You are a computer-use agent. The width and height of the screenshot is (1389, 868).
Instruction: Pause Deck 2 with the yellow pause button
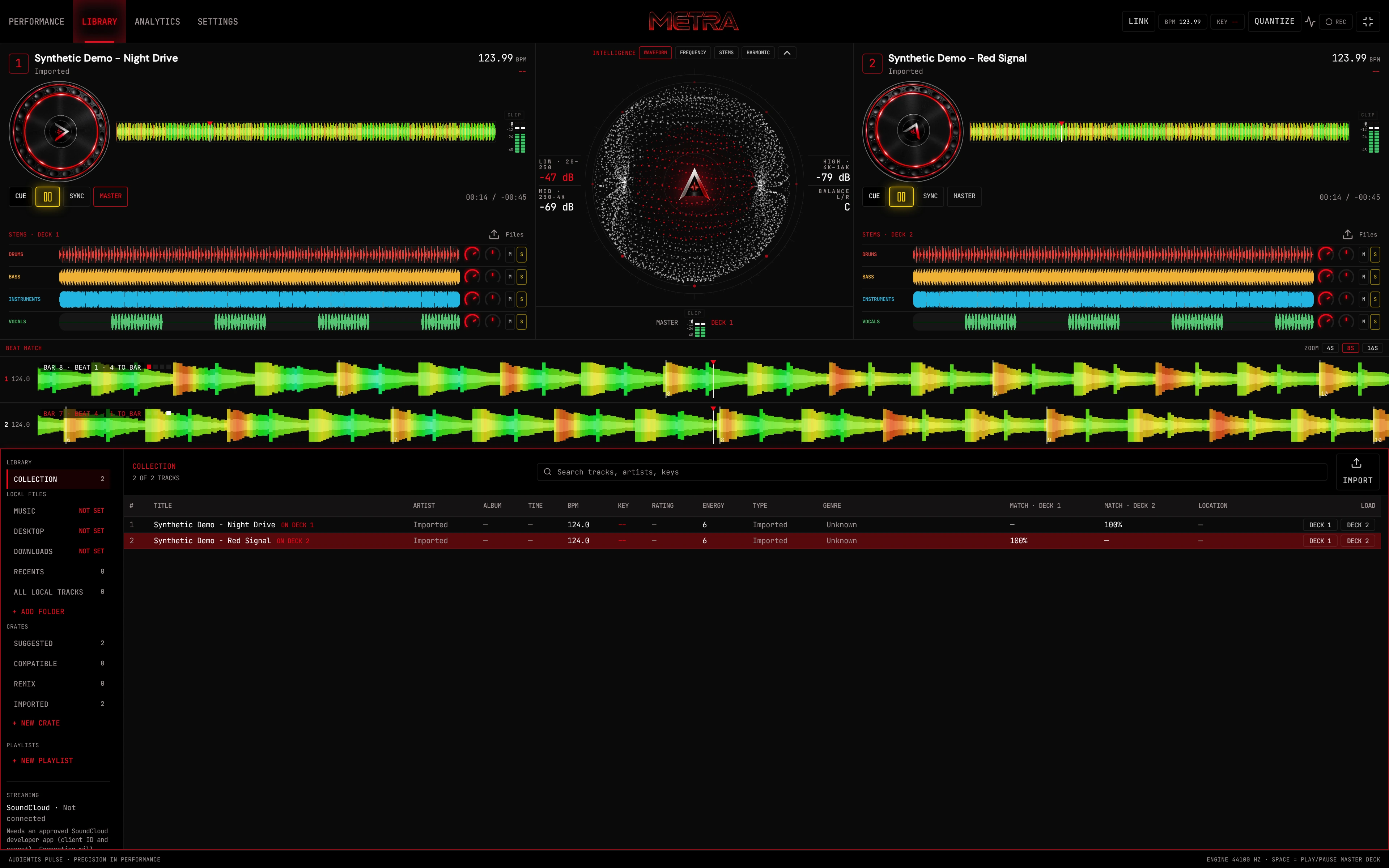coord(901,196)
